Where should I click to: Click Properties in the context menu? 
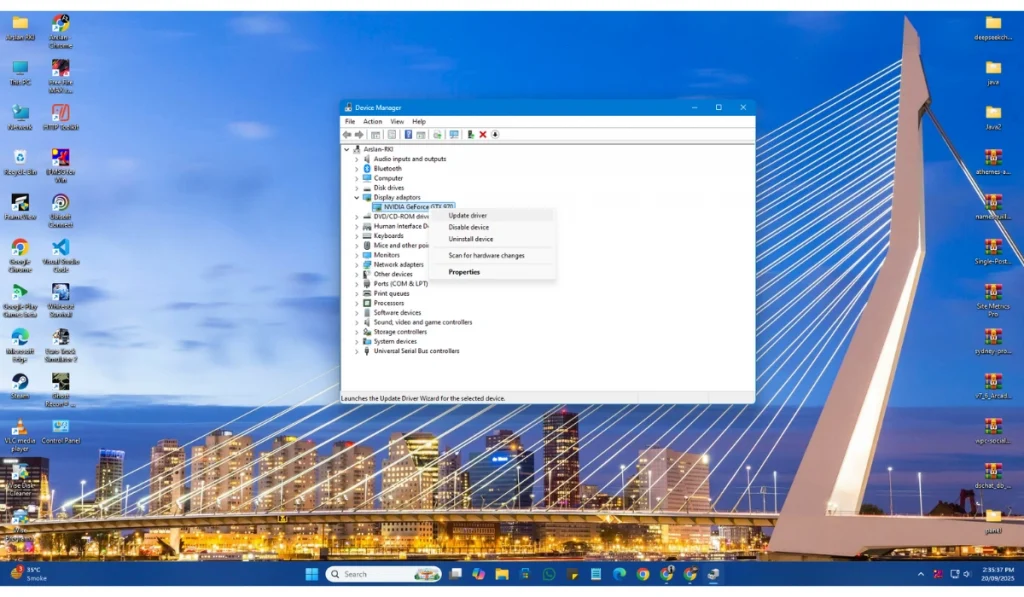[464, 272]
